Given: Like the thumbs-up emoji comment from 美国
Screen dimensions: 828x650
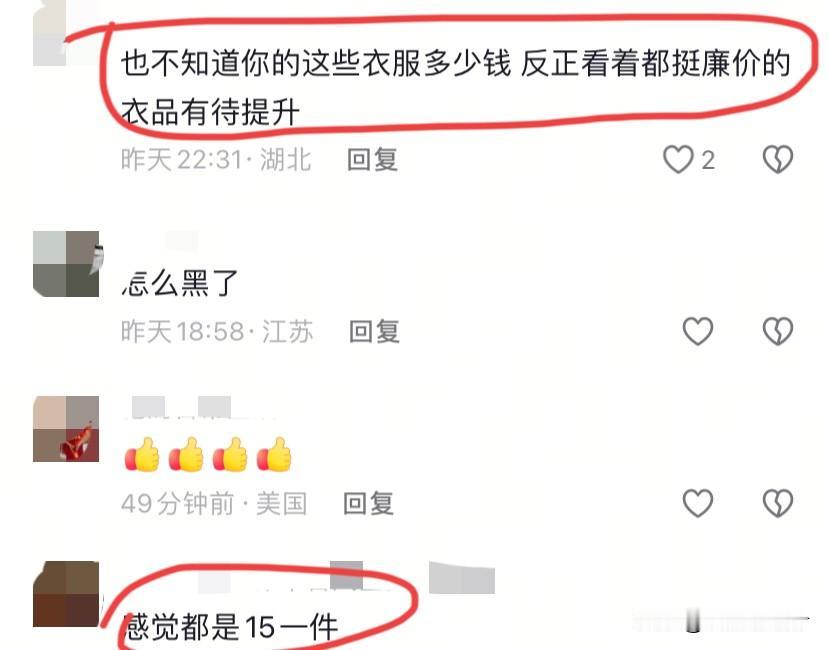Looking at the screenshot, I should 698,503.
